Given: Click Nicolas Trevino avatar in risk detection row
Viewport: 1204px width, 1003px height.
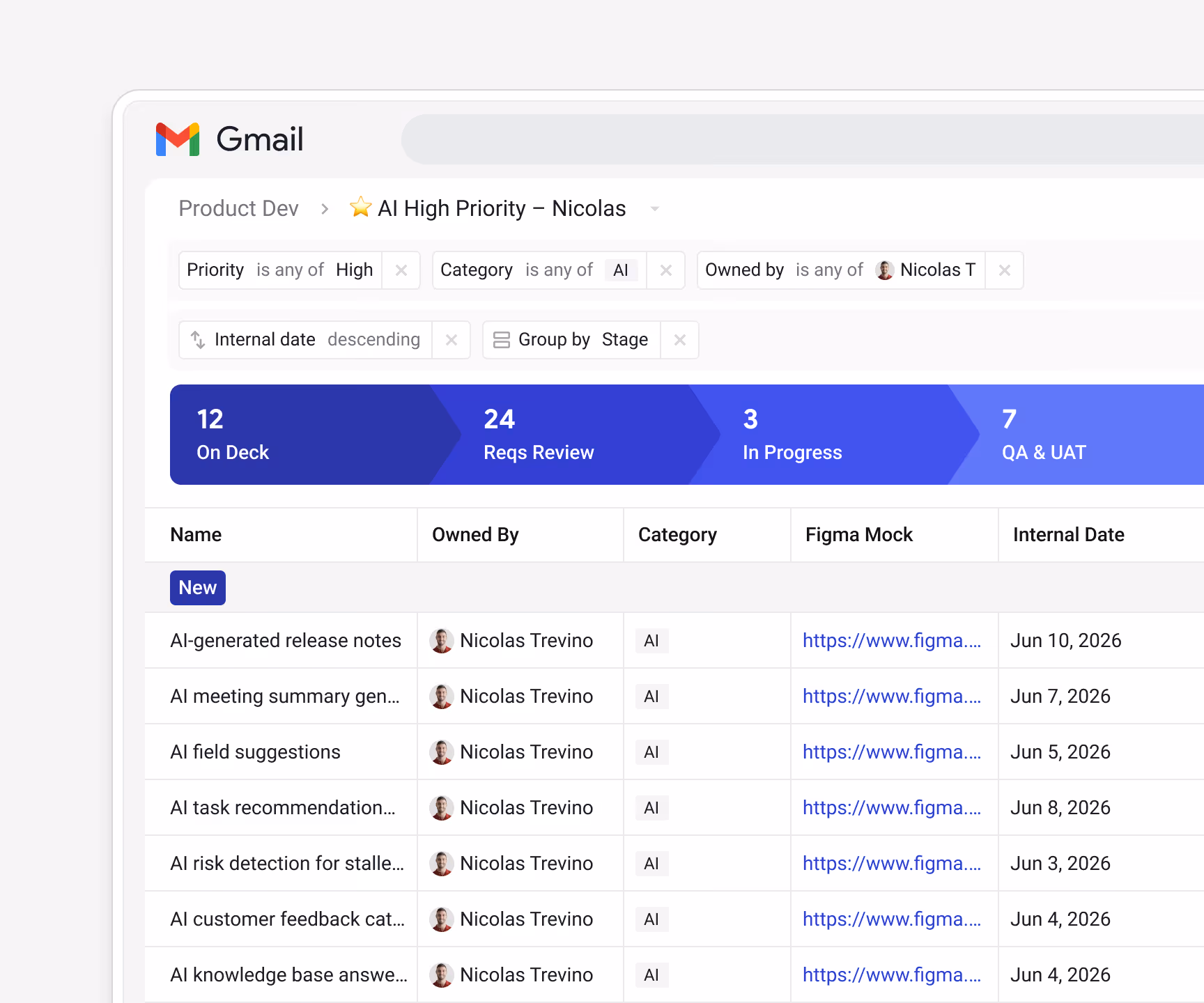Looking at the screenshot, I should [442, 864].
